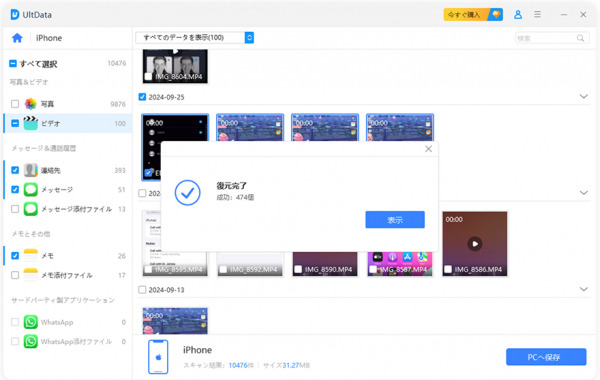Uncheck the メッセージ checkbox
The image size is (600, 380).
coord(15,189)
